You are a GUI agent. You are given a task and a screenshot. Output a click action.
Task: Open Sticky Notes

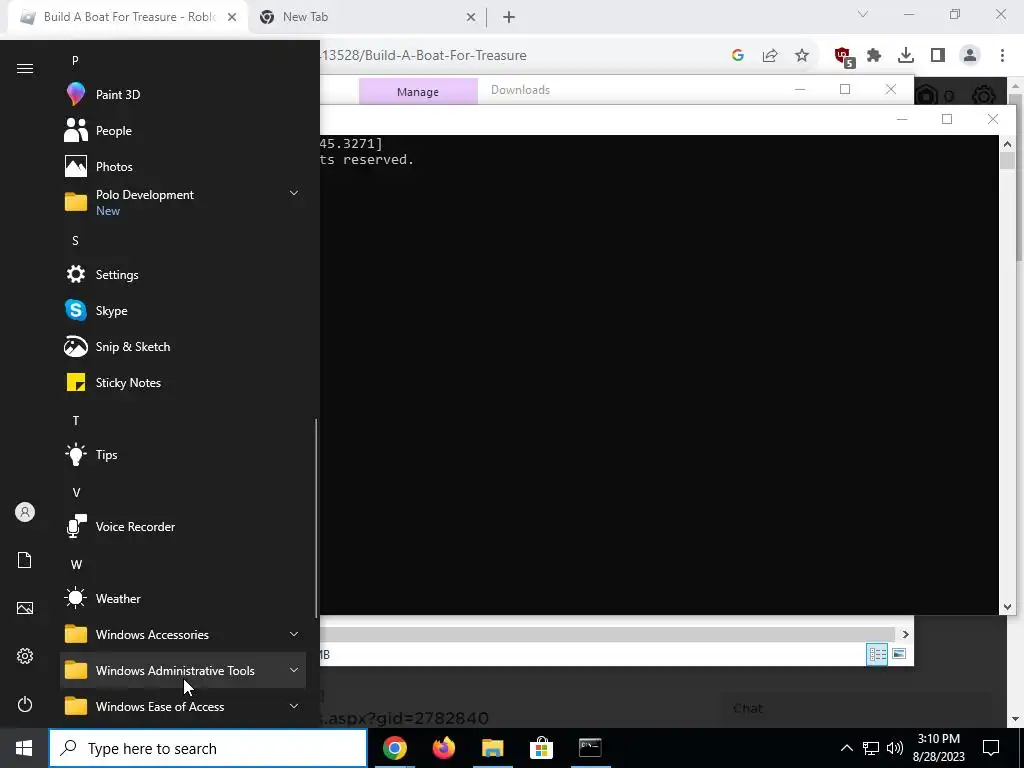point(183,383)
